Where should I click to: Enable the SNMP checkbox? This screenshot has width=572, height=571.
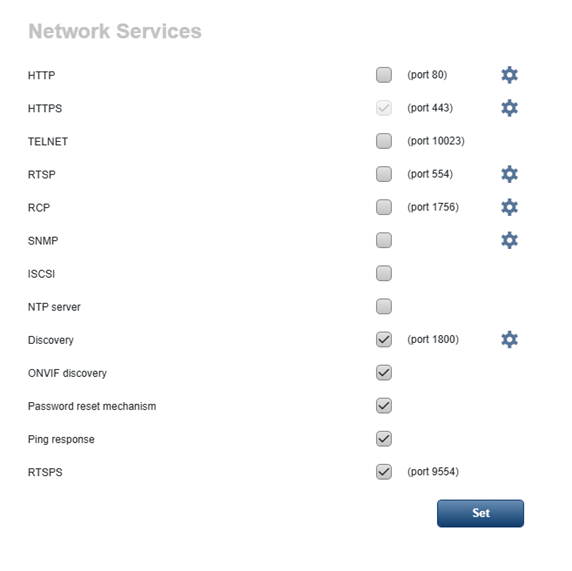(384, 240)
